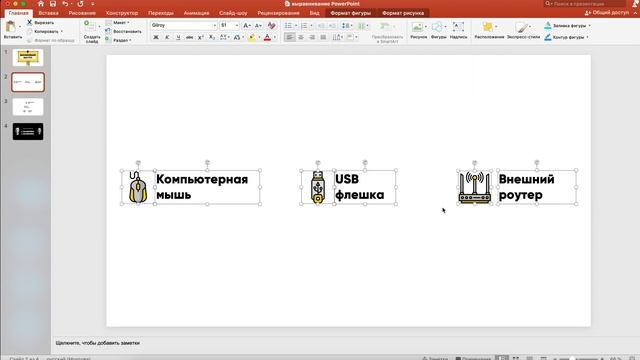Toggle bold Ж formatting
The image size is (640, 360).
[156, 37]
